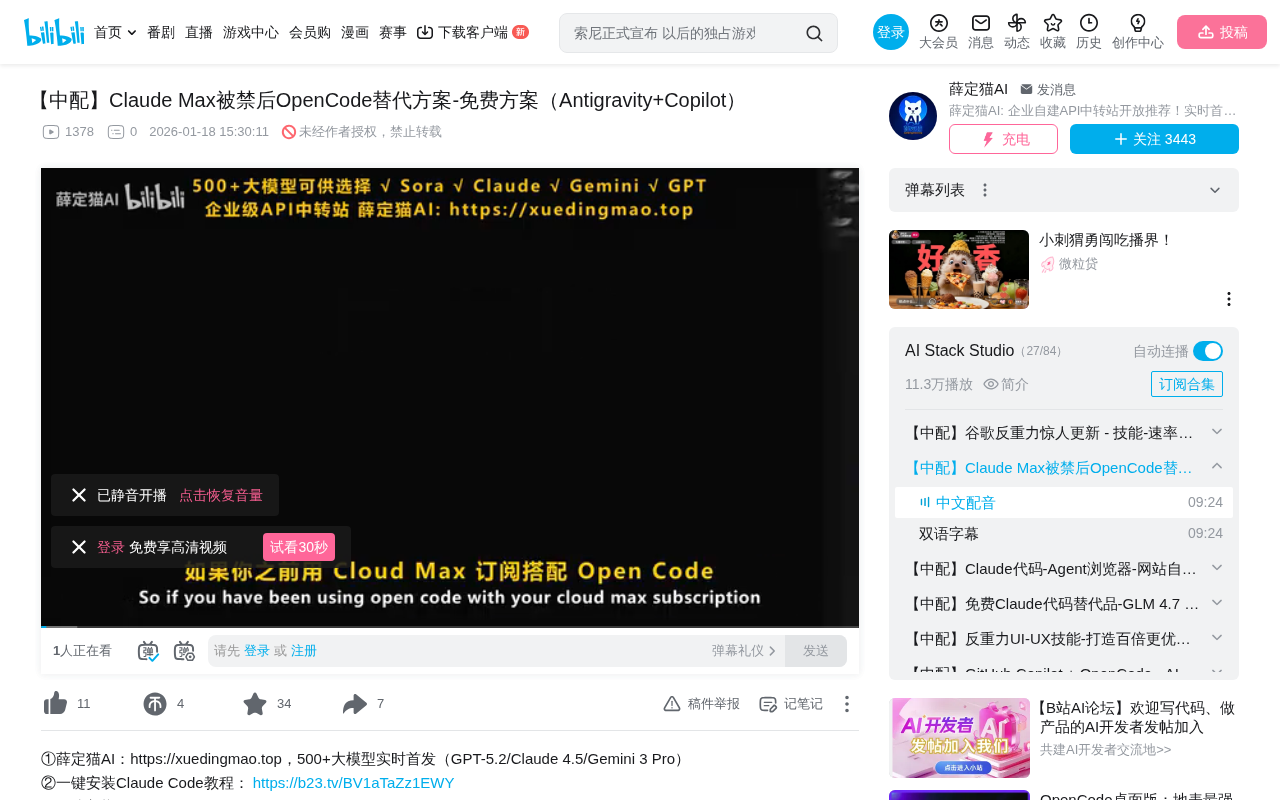Give a coin to the video
This screenshot has width=1280, height=800.
pyautogui.click(x=155, y=704)
